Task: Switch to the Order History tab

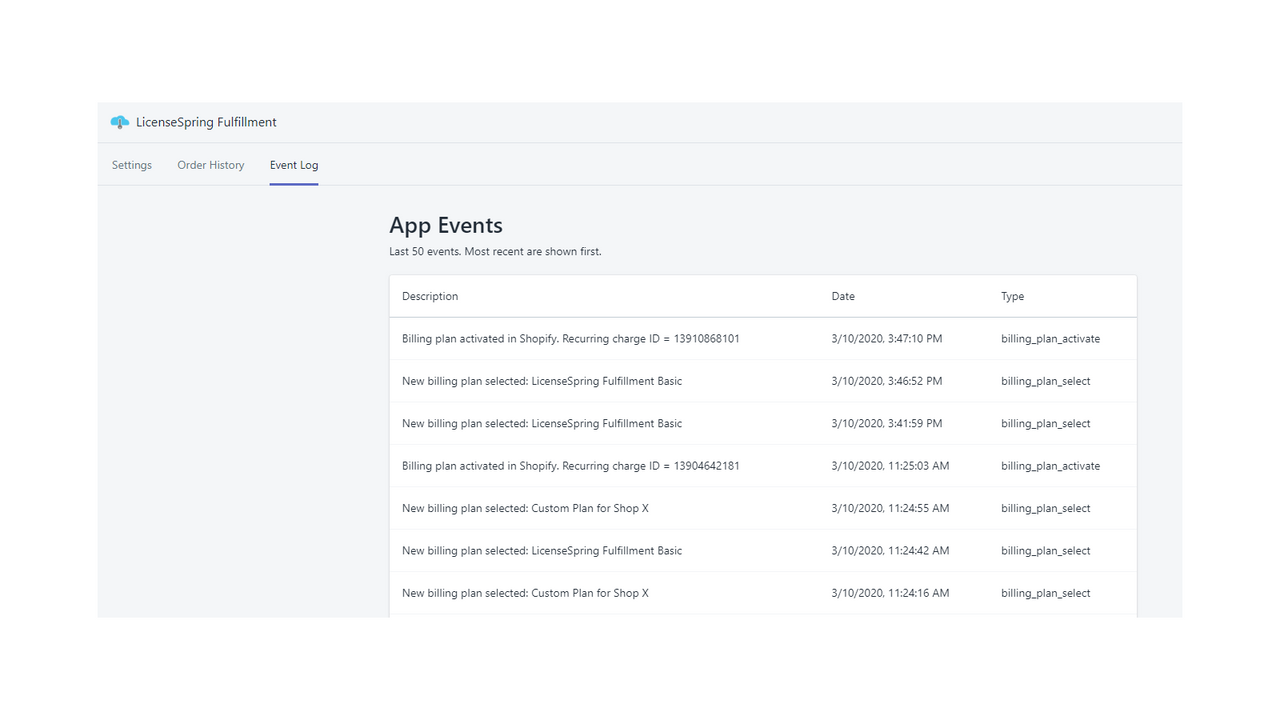Action: coord(210,165)
